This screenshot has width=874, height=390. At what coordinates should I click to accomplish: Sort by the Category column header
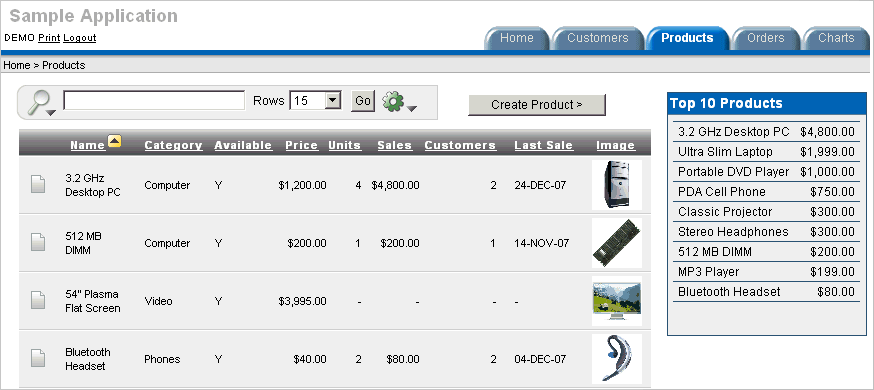pyautogui.click(x=173, y=145)
